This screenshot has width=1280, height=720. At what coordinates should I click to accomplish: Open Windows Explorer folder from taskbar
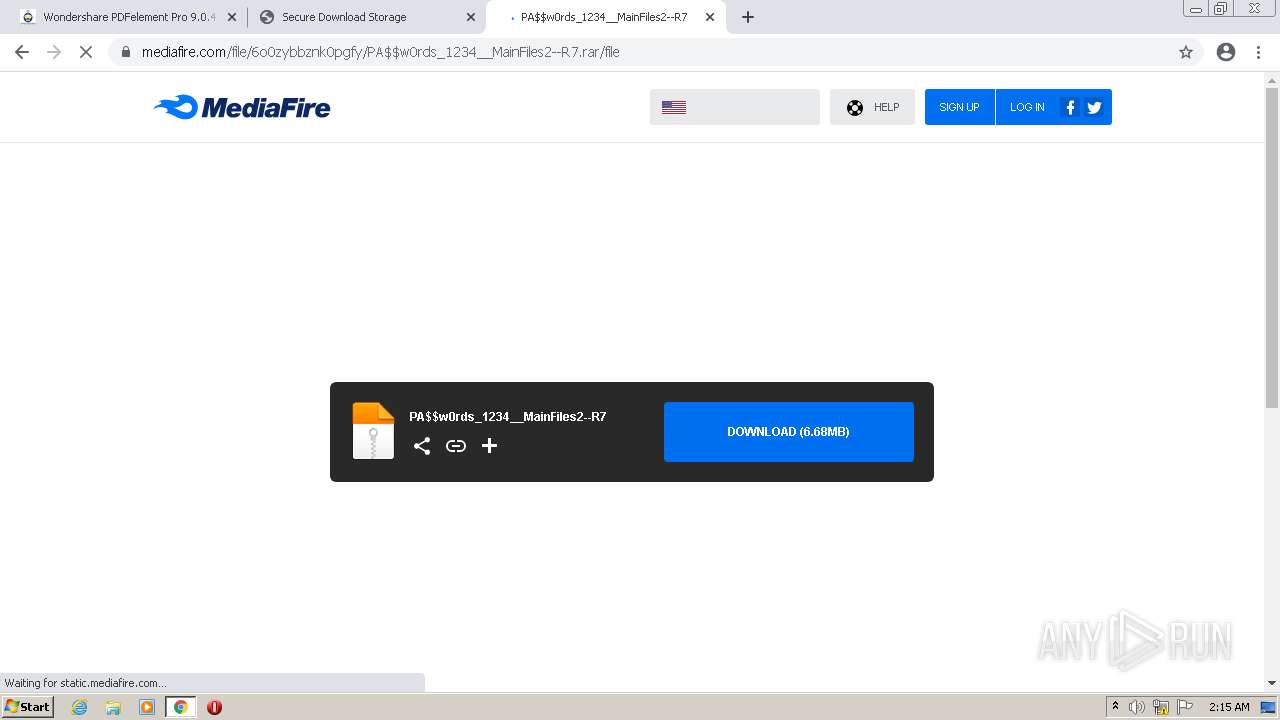click(113, 707)
